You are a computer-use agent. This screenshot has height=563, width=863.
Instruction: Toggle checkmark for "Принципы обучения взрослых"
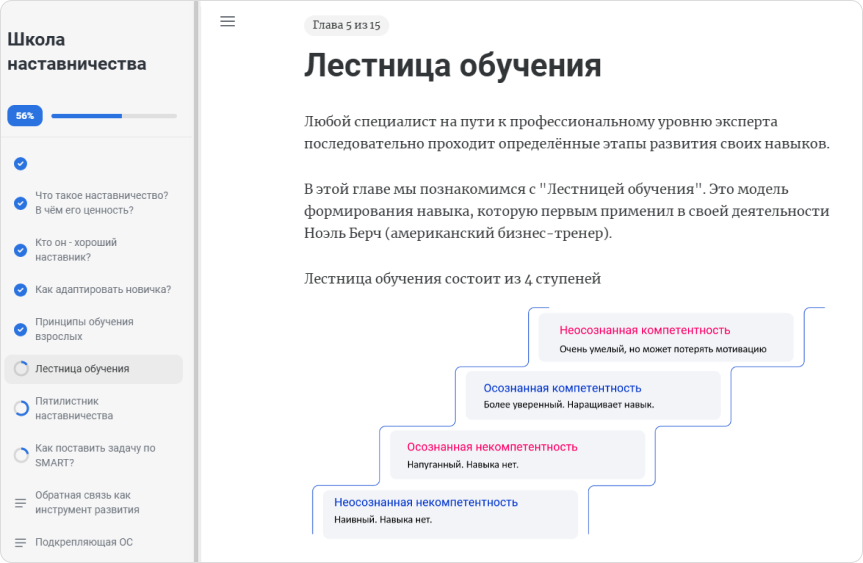(20, 329)
